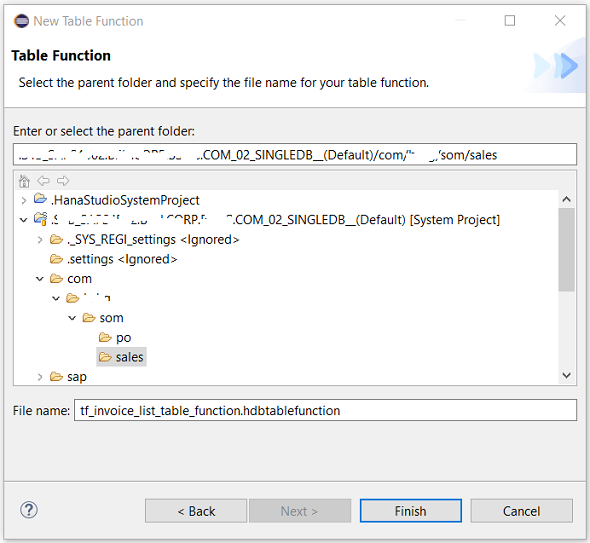
Task: Expand the sap folder
Action: coord(40,377)
